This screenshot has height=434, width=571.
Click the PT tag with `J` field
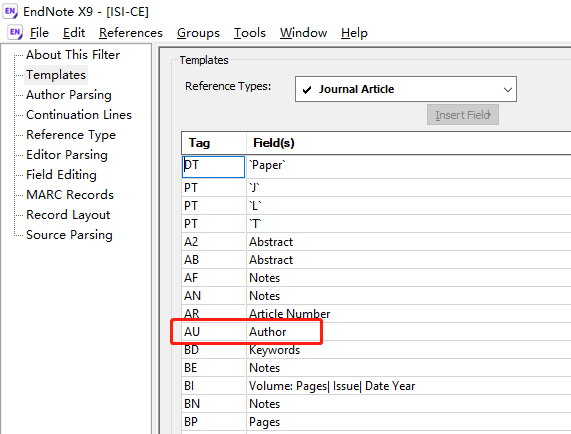point(213,188)
